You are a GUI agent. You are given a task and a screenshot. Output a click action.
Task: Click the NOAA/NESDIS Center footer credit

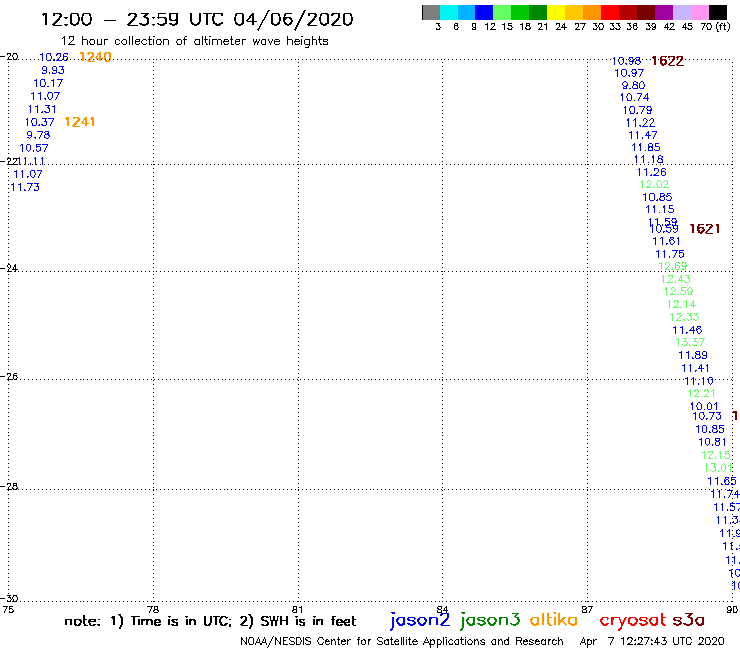[402, 642]
